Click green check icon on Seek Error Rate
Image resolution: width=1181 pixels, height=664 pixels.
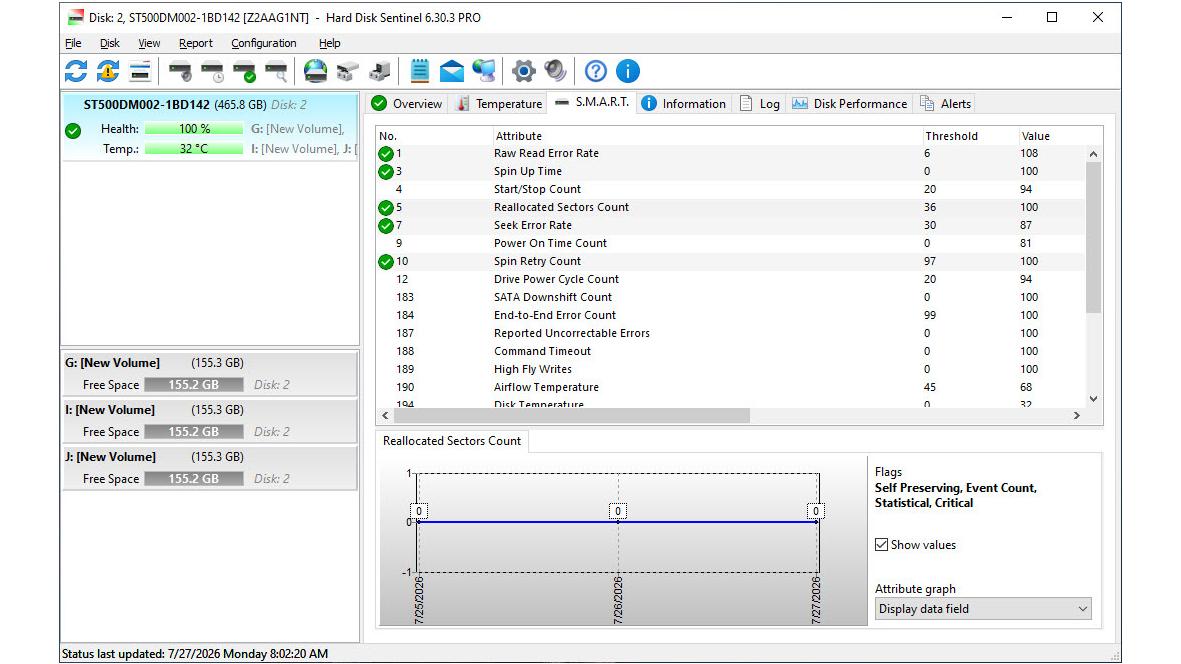pos(386,226)
